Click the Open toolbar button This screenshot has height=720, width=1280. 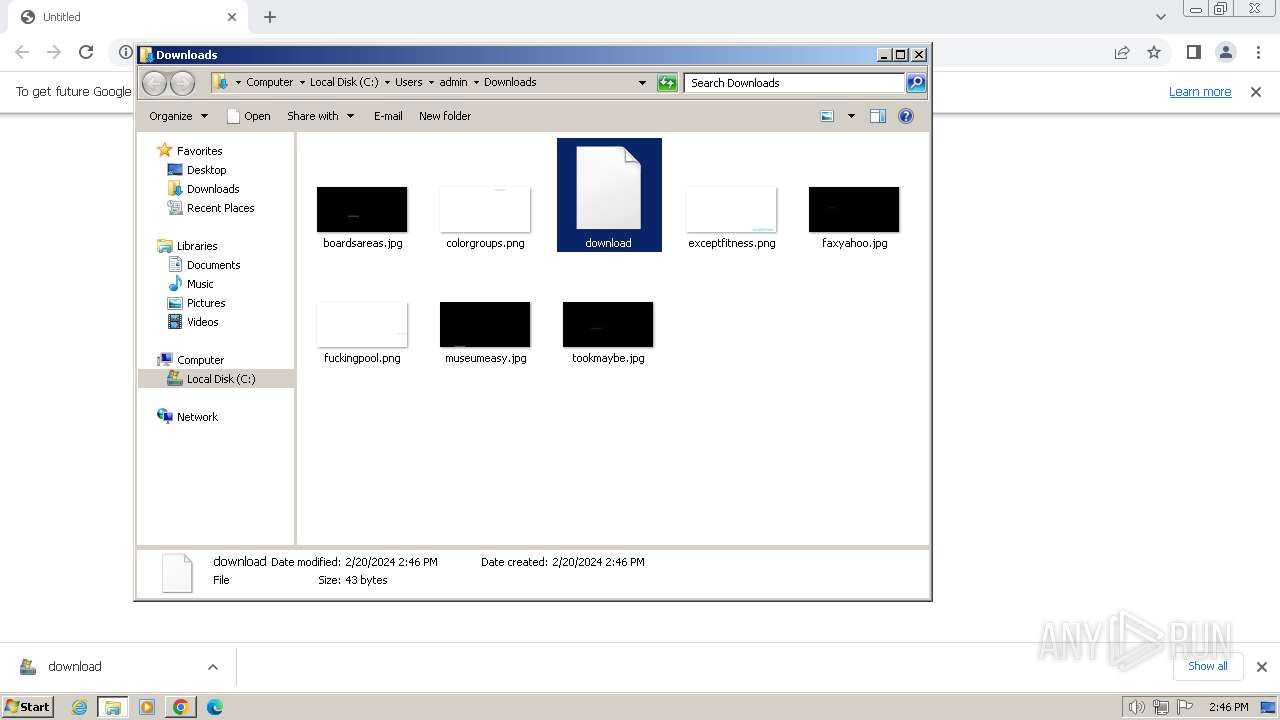point(249,116)
